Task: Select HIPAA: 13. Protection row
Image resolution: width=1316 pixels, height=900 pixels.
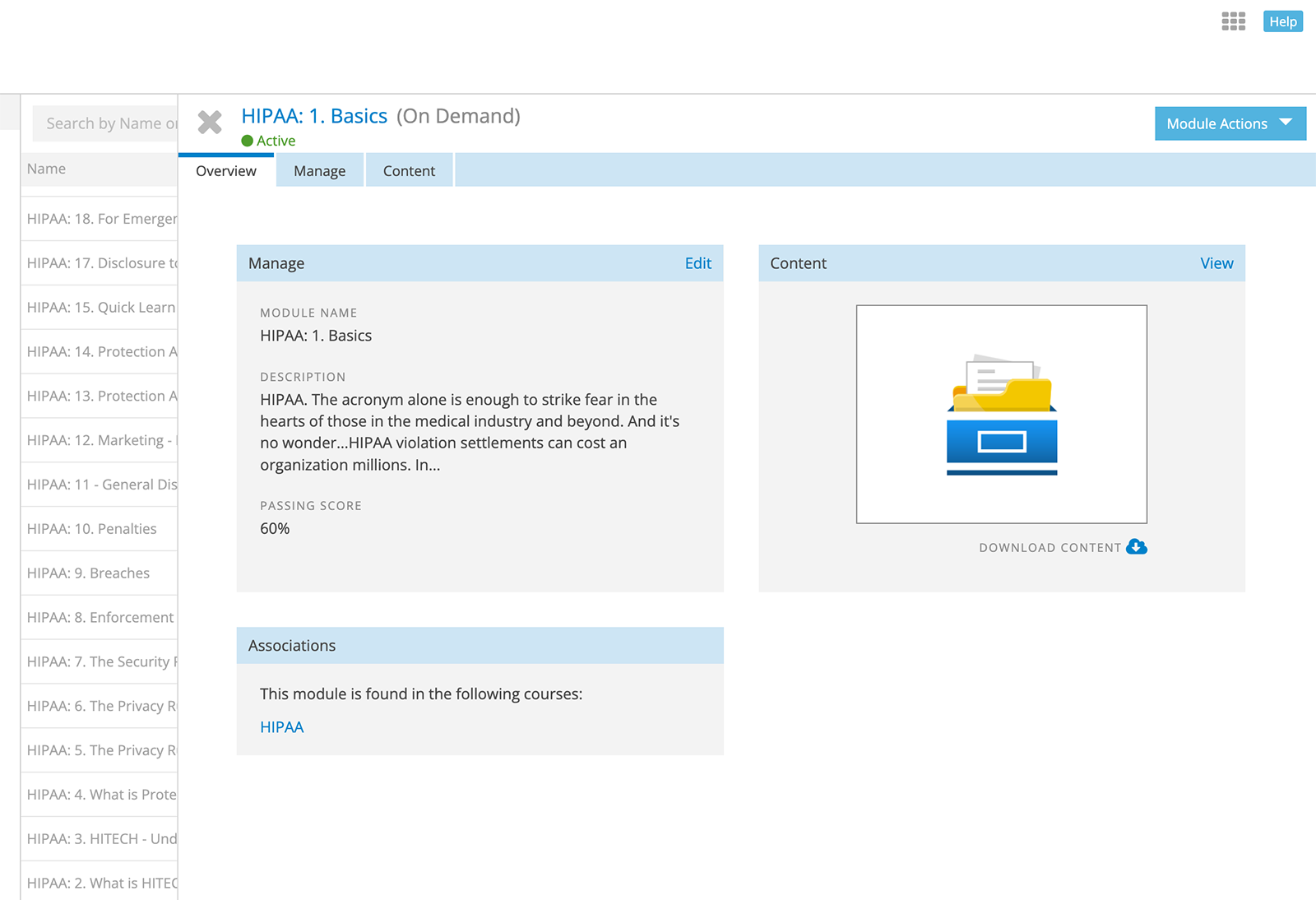Action: [100, 397]
